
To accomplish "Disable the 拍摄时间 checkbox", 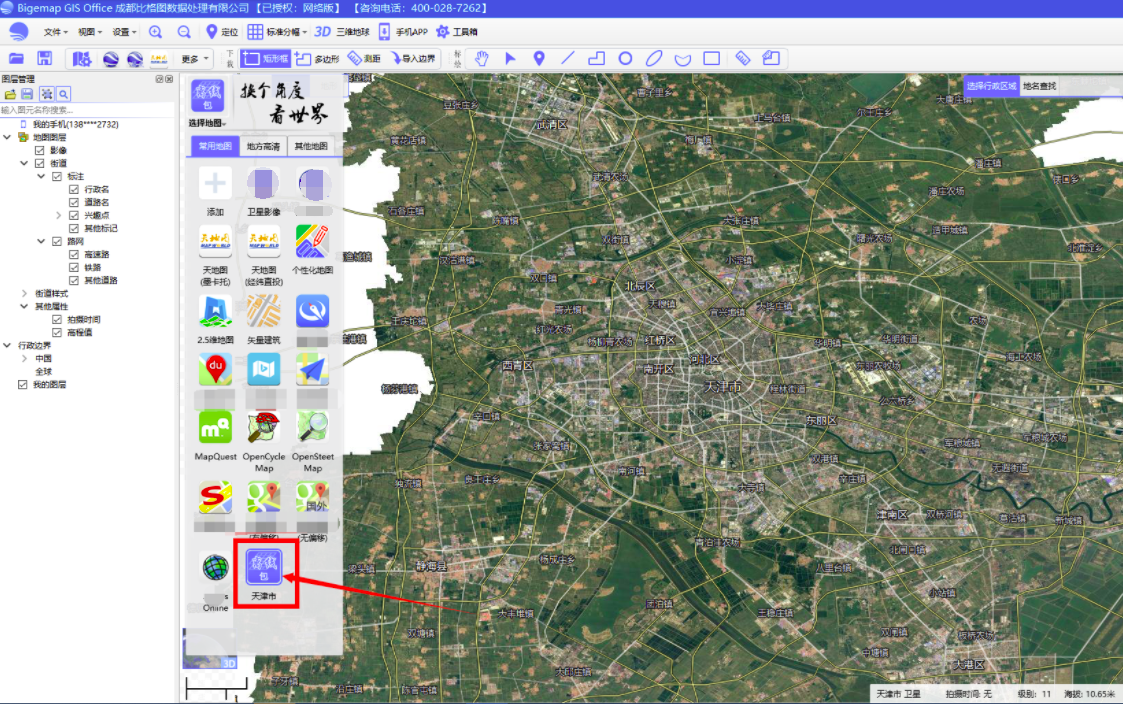I will tap(57, 319).
